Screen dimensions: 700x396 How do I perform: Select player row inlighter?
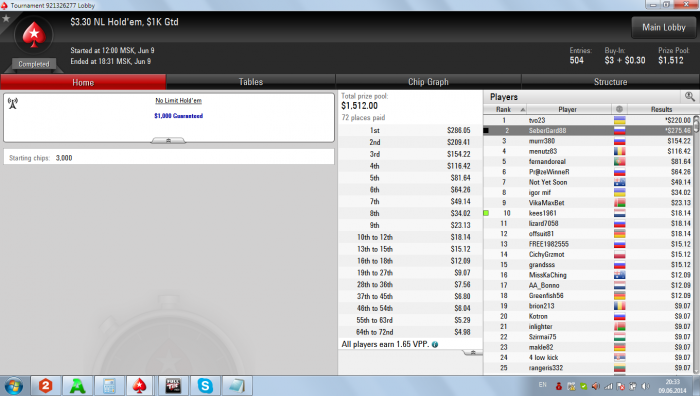pyautogui.click(x=588, y=326)
